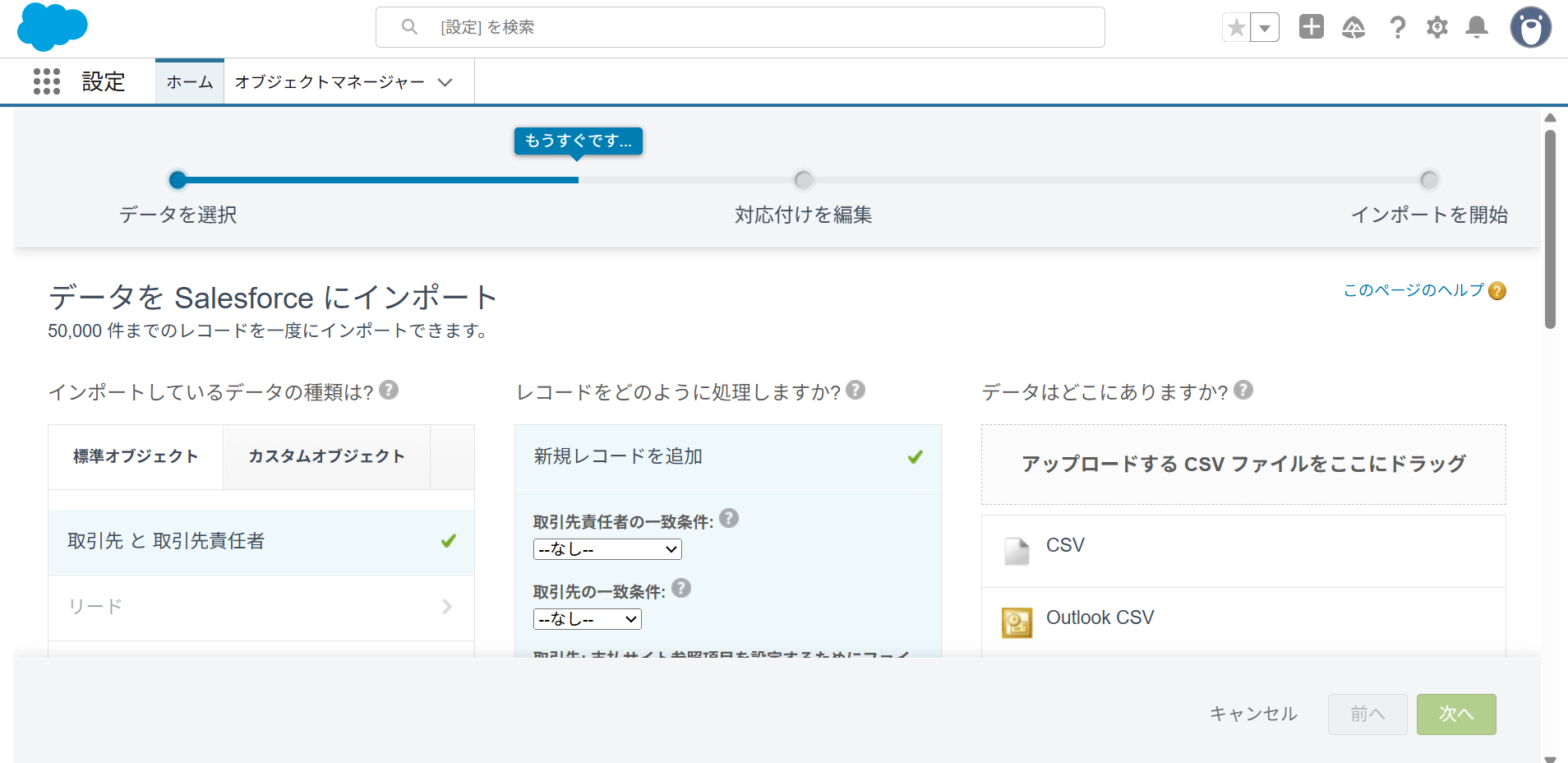Viewport: 1568px width, 763px height.
Task: Expand the リード row chevron
Action: click(447, 607)
